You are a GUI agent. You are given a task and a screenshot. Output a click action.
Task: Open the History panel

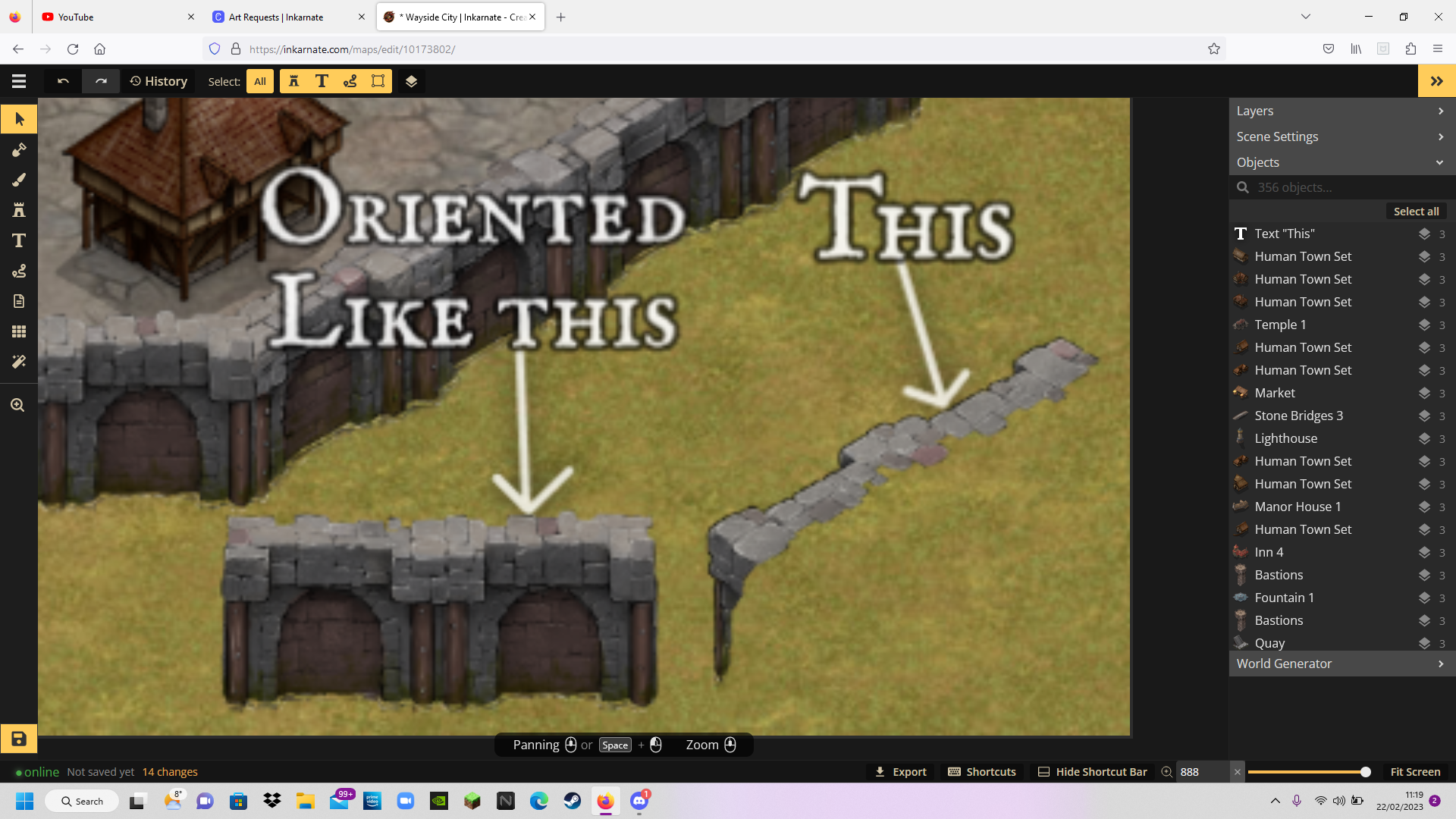point(158,81)
